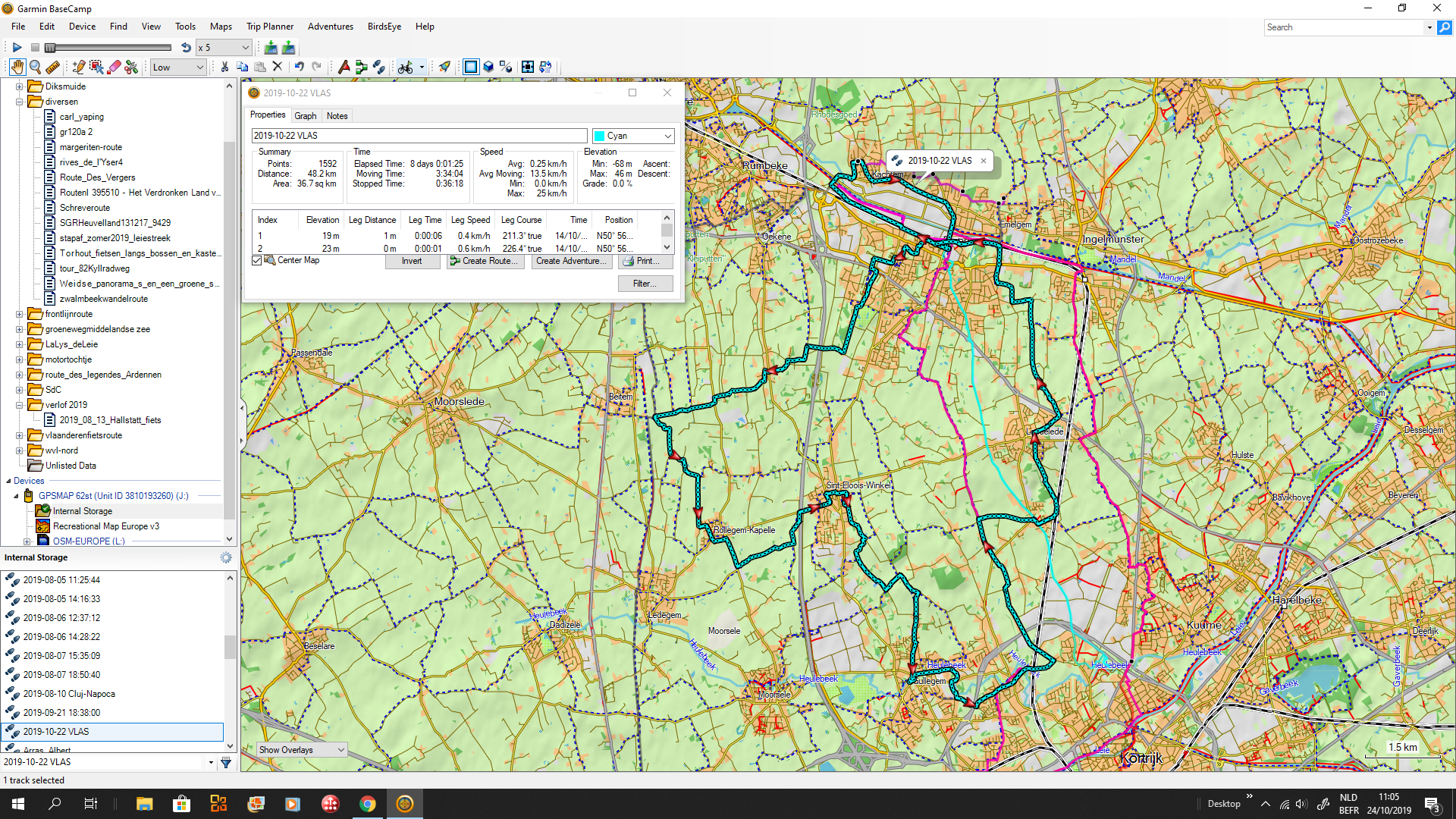
Task: Select the bicycle activity profile
Action: click(406, 67)
